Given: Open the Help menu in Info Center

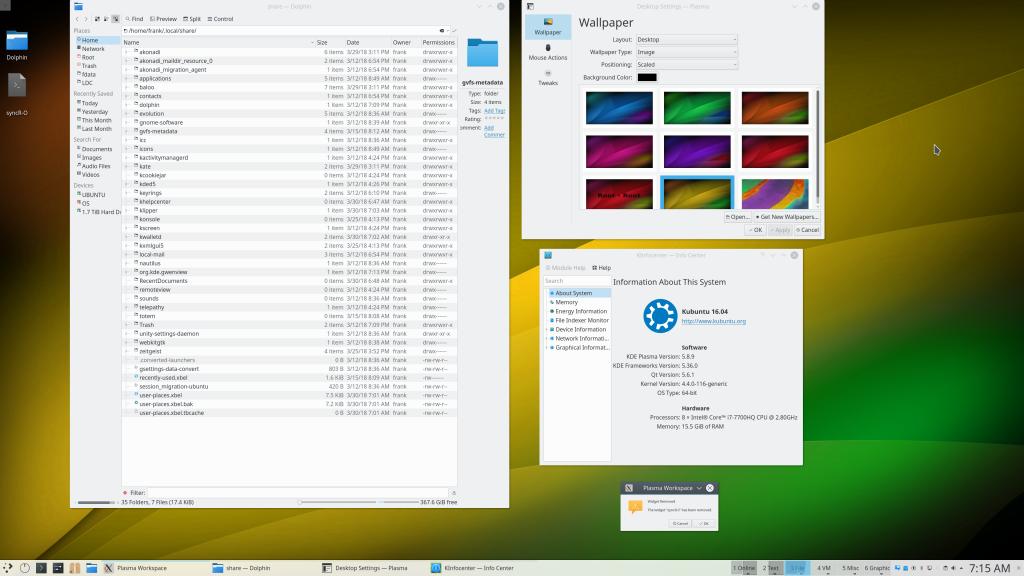Looking at the screenshot, I should click(x=601, y=268).
